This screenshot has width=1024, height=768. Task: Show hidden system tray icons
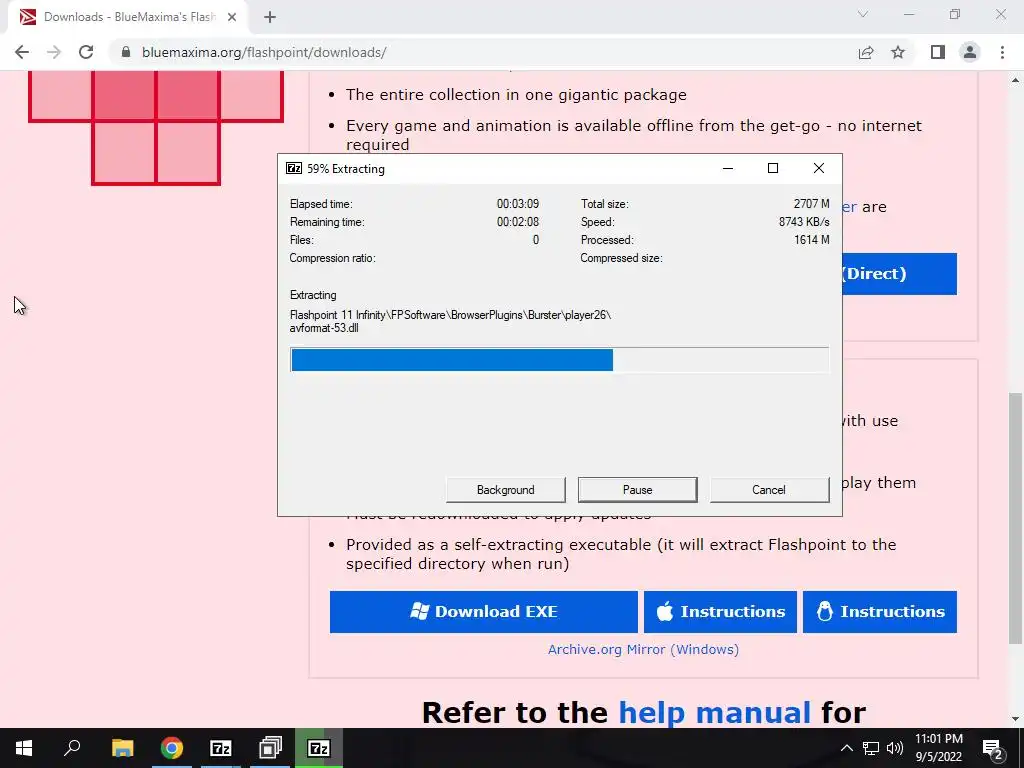pyautogui.click(x=846, y=748)
